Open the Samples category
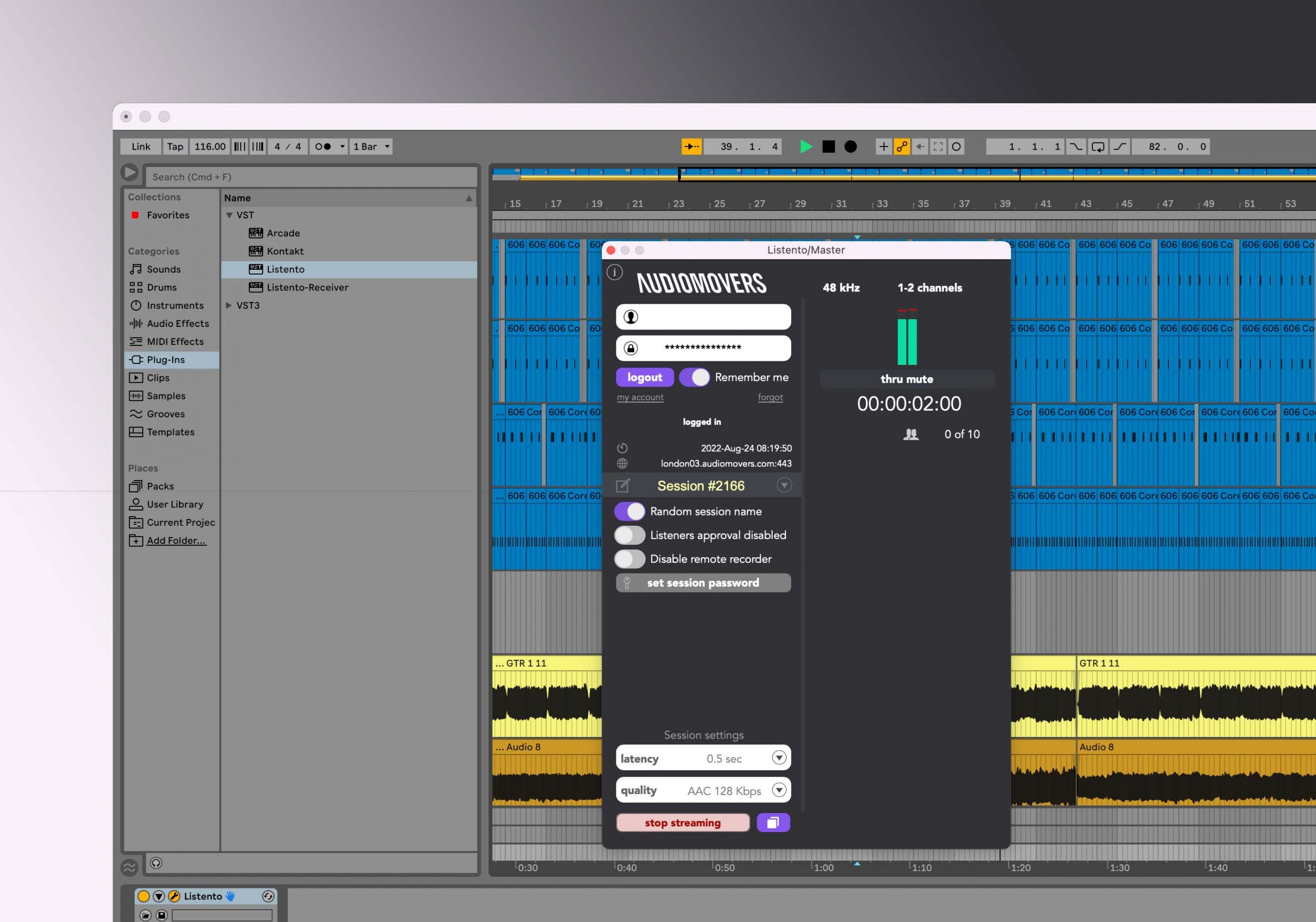The image size is (1316, 922). (166, 396)
